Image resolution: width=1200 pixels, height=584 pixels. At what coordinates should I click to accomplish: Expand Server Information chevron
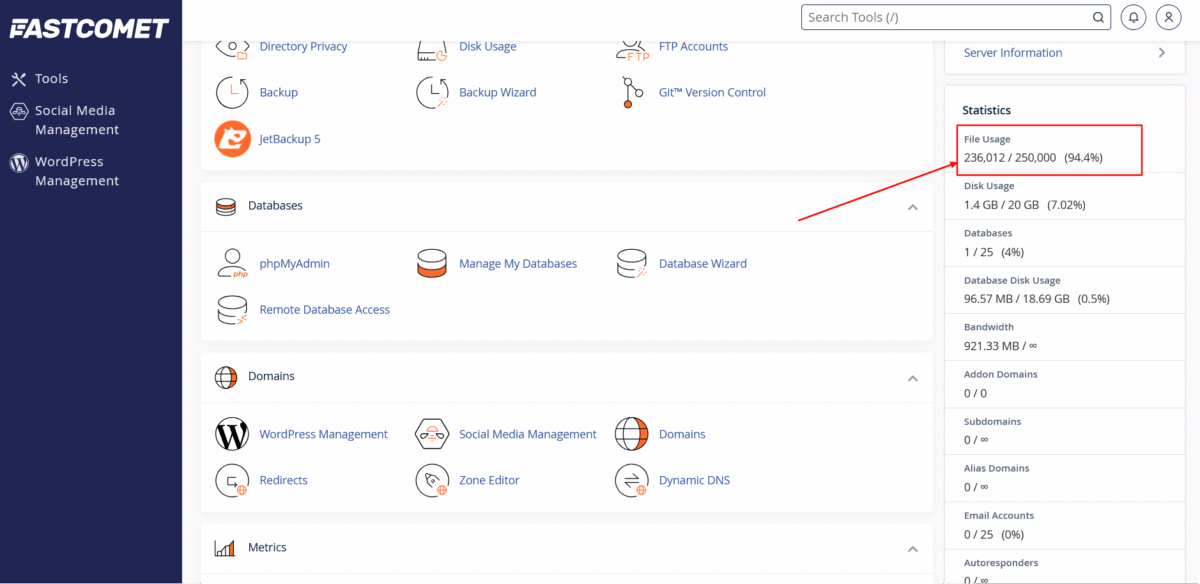1161,53
